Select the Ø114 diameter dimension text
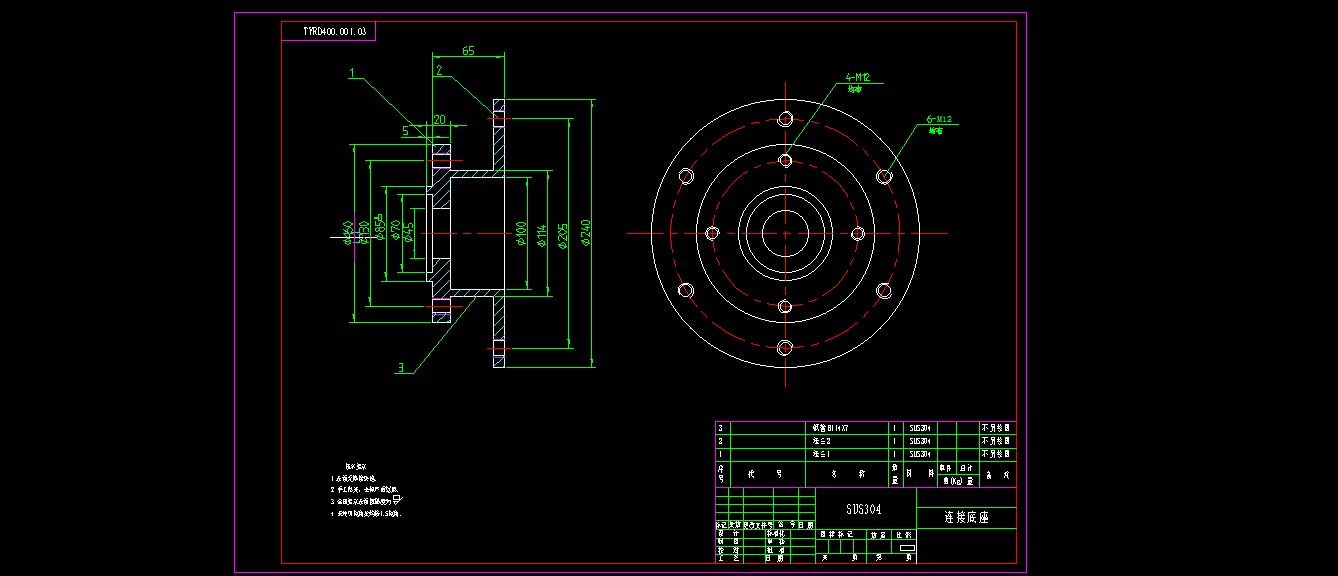 (x=542, y=235)
